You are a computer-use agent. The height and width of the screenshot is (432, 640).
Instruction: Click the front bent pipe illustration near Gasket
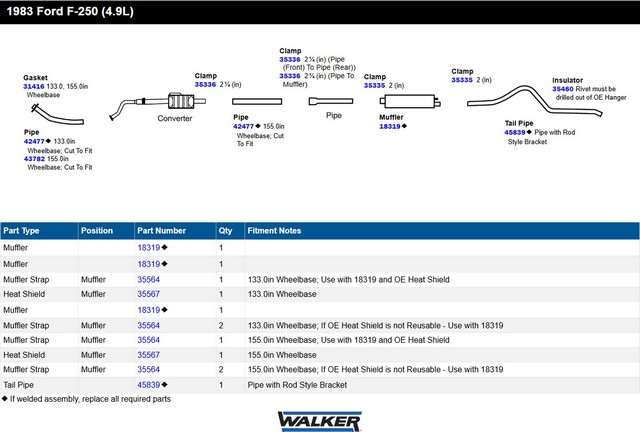click(58, 114)
